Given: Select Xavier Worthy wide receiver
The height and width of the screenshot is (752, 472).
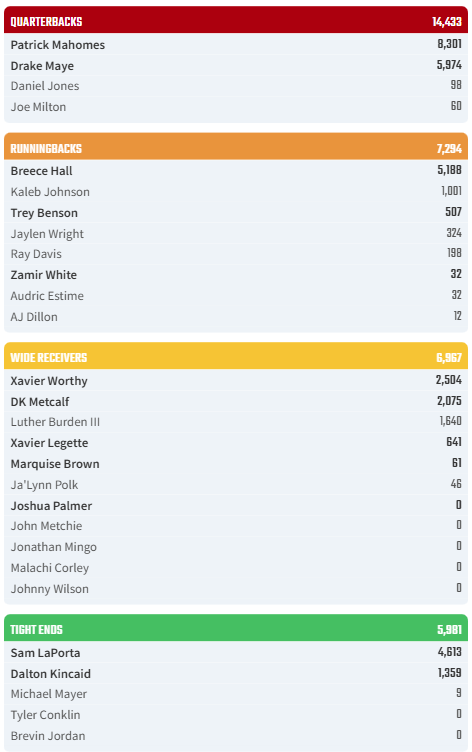Looking at the screenshot, I should pyautogui.click(x=49, y=381).
